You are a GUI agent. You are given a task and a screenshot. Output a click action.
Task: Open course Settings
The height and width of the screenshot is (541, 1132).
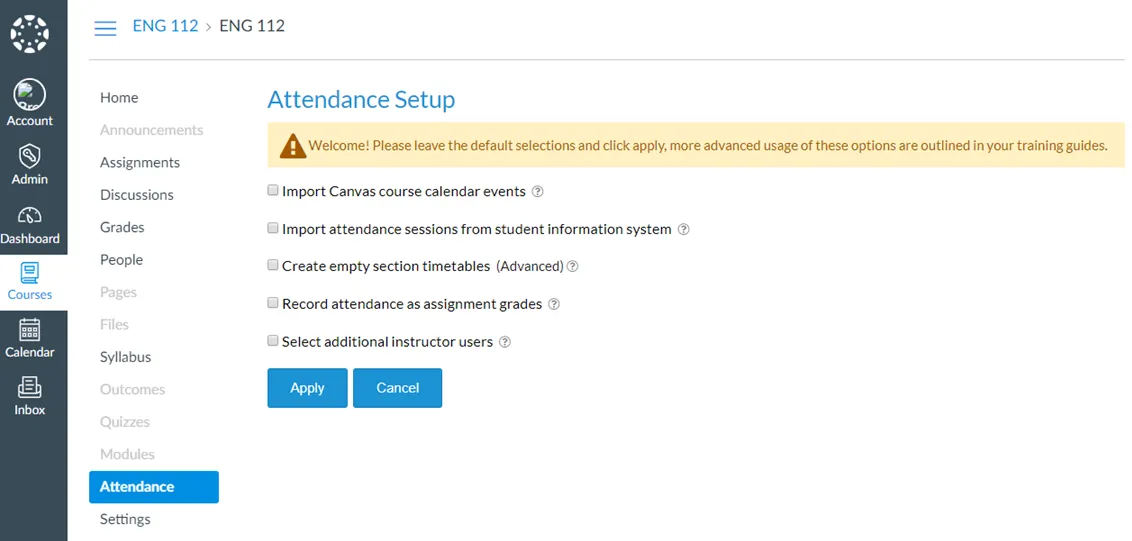(125, 519)
